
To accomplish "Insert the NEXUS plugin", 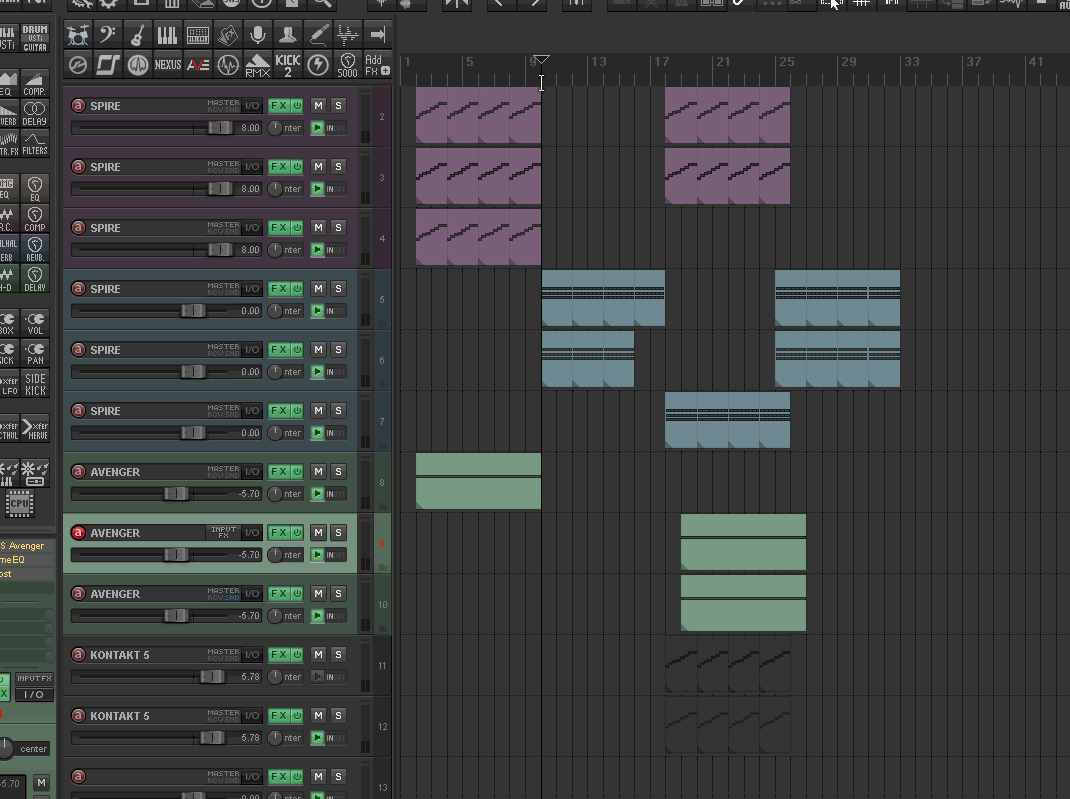I will coord(167,65).
